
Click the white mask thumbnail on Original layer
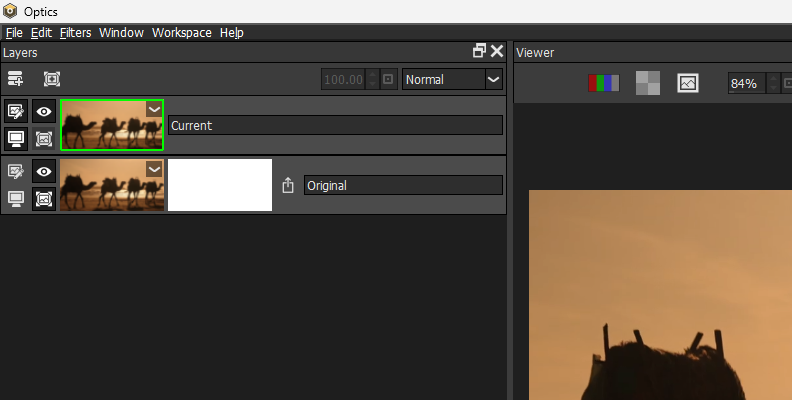(220, 185)
